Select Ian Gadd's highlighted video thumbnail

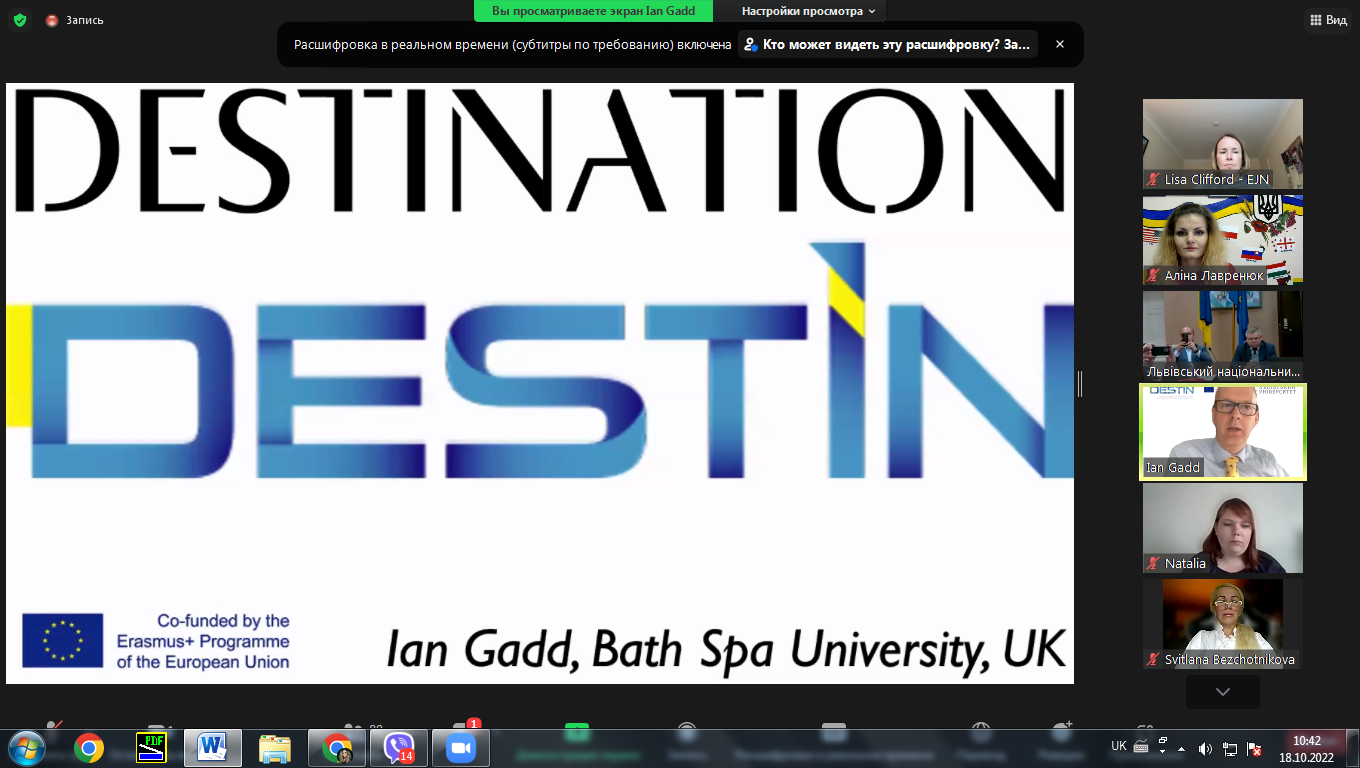(x=1223, y=431)
